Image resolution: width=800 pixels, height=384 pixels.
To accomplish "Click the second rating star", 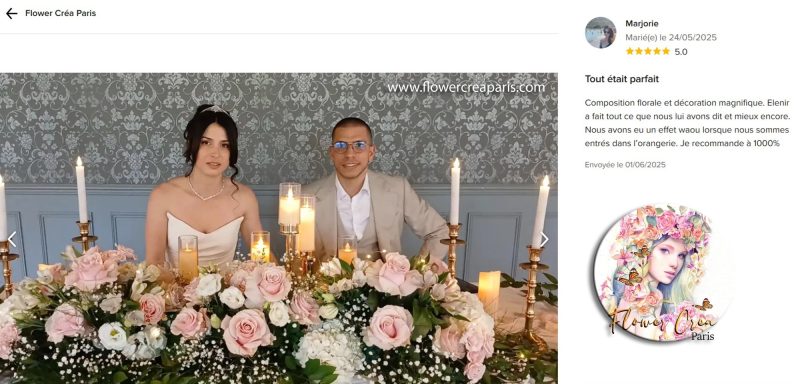I will click(x=639, y=52).
